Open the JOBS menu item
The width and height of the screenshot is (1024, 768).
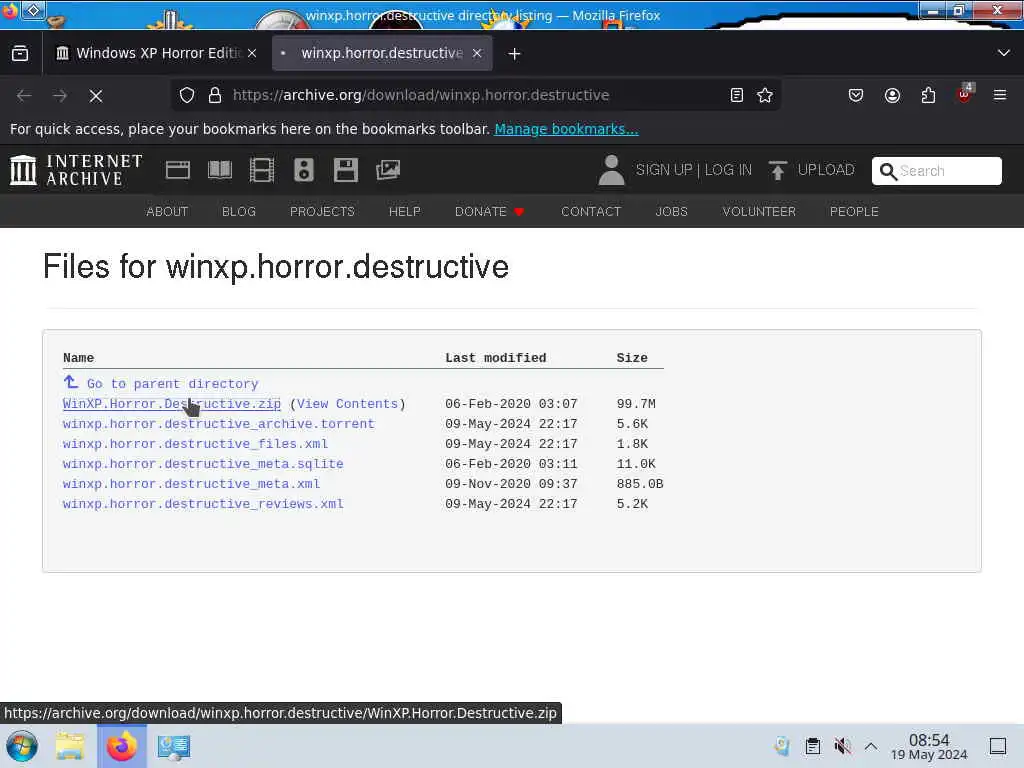[671, 212]
